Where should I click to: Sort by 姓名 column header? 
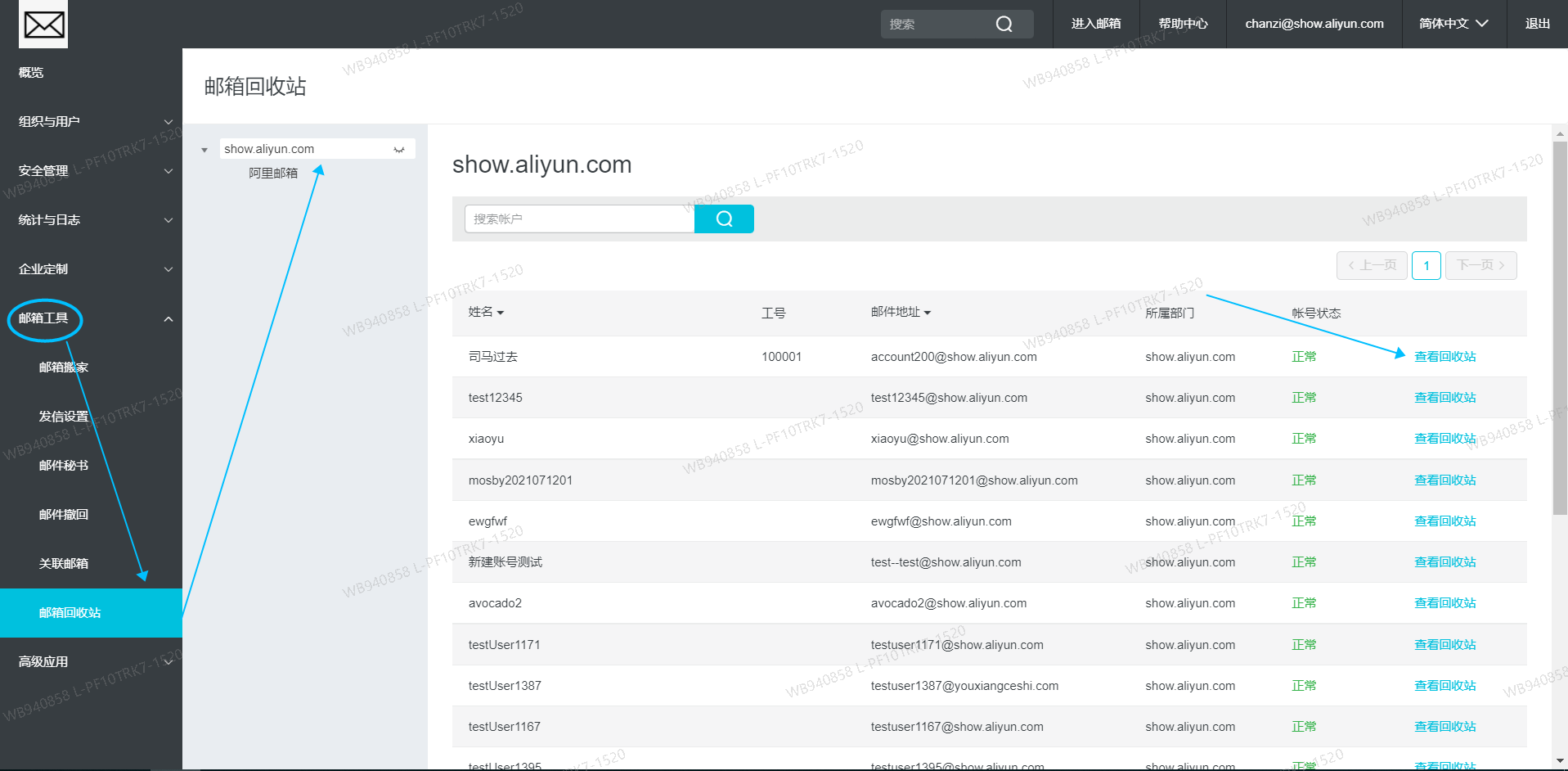[x=486, y=312]
